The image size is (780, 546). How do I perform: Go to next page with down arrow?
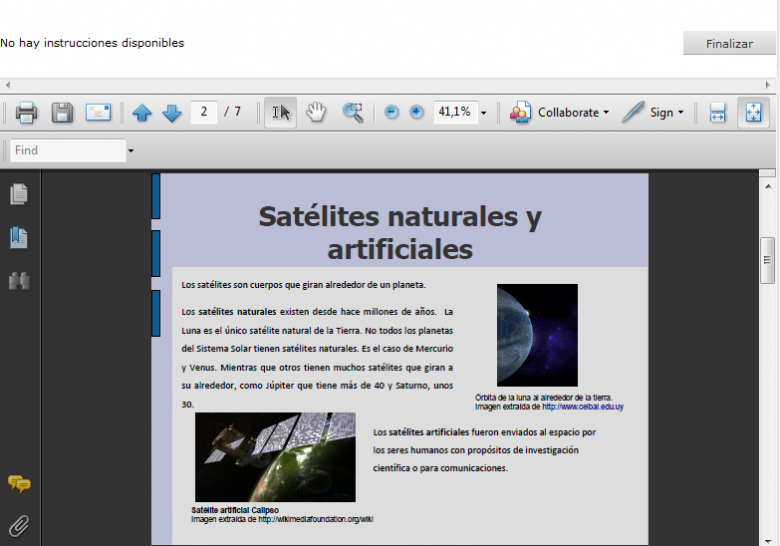[172, 113]
